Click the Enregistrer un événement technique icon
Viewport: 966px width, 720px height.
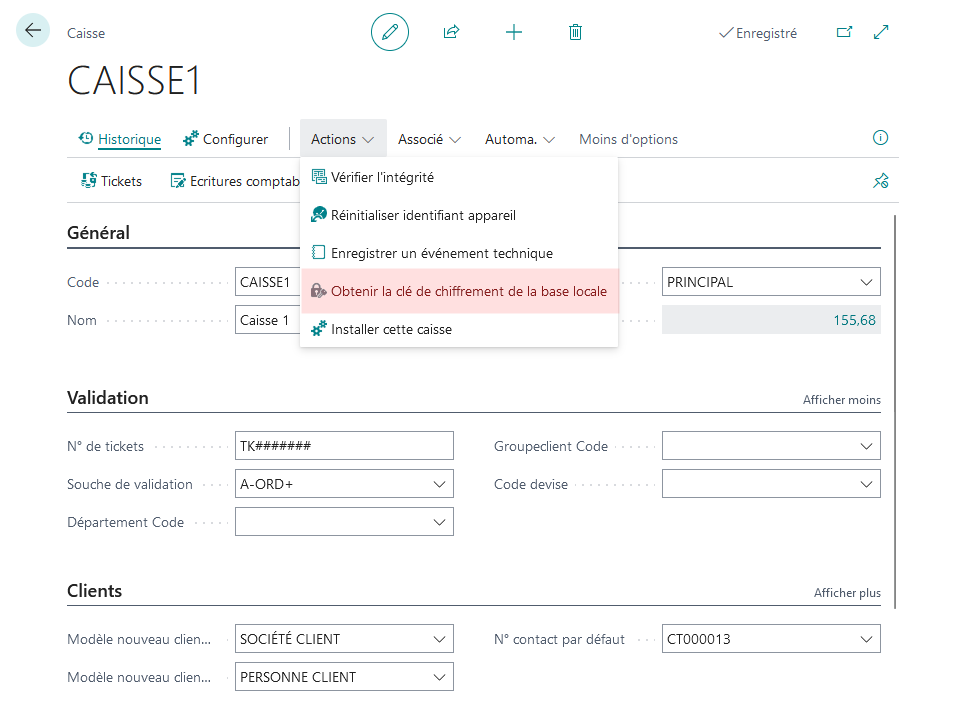pos(319,253)
